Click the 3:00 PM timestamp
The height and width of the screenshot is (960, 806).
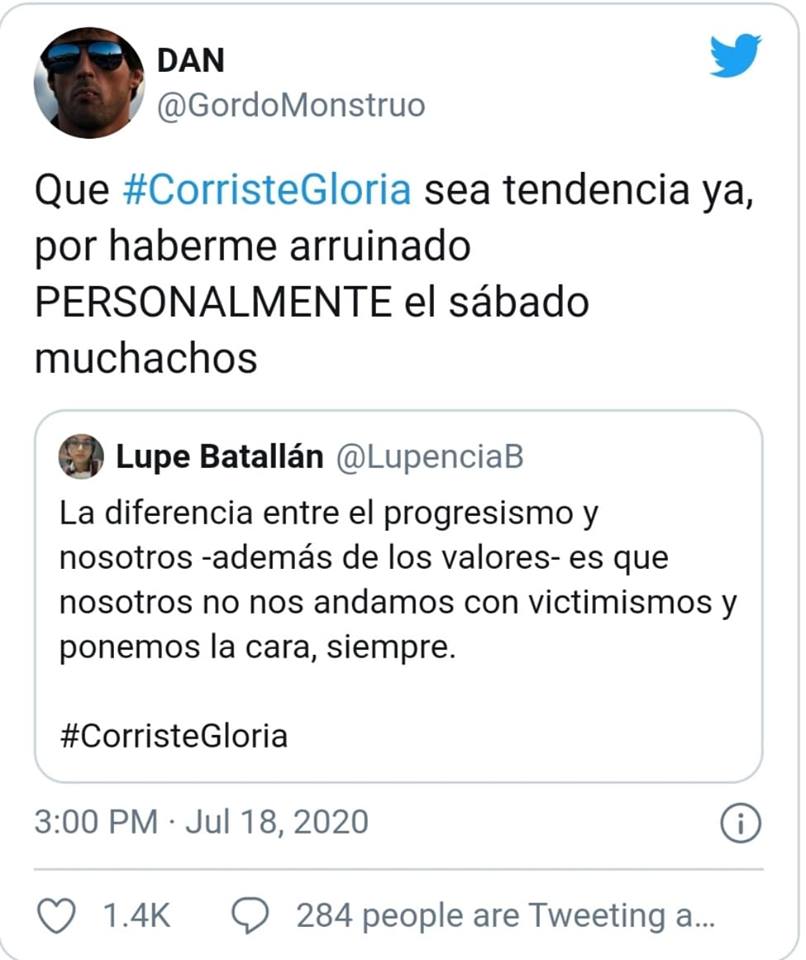95,822
